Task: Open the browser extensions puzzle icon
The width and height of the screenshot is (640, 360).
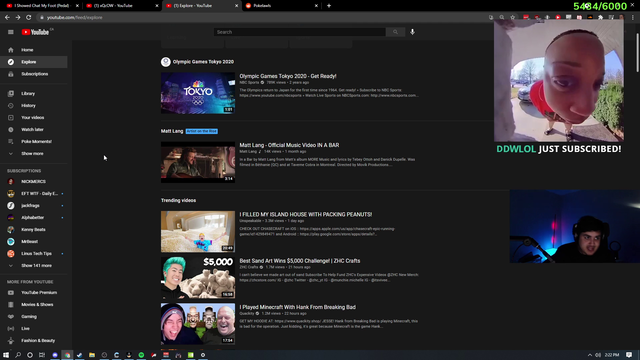Action: coord(600,18)
